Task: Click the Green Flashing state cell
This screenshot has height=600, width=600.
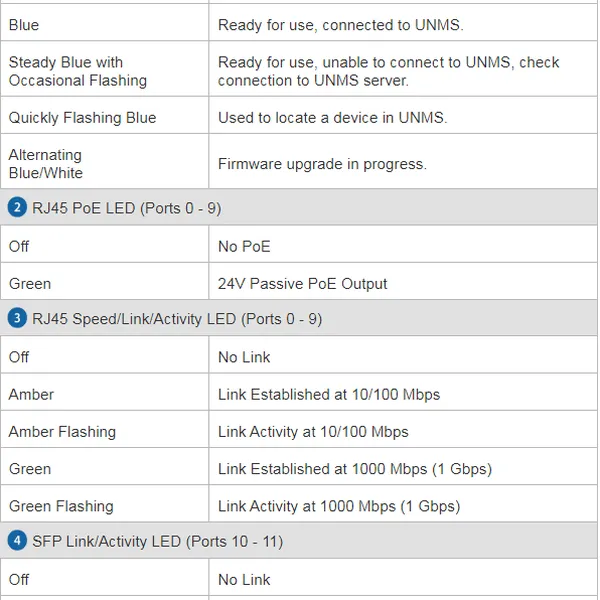Action: coord(61,506)
